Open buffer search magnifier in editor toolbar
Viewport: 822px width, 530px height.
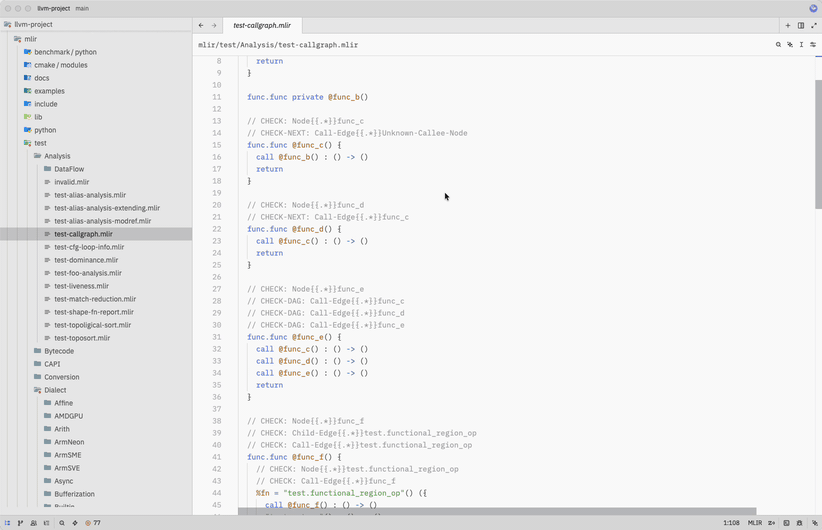pyautogui.click(x=778, y=45)
